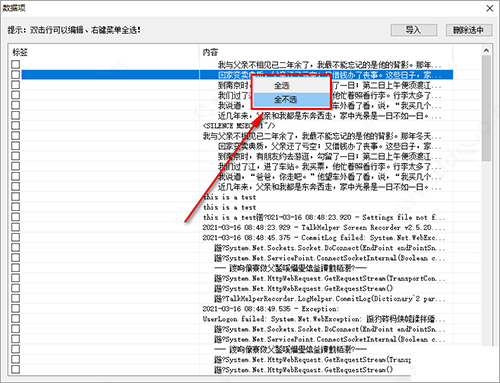Tick checkbox of 爸爸，你走吧 row
The image size is (500, 383).
click(x=15, y=176)
